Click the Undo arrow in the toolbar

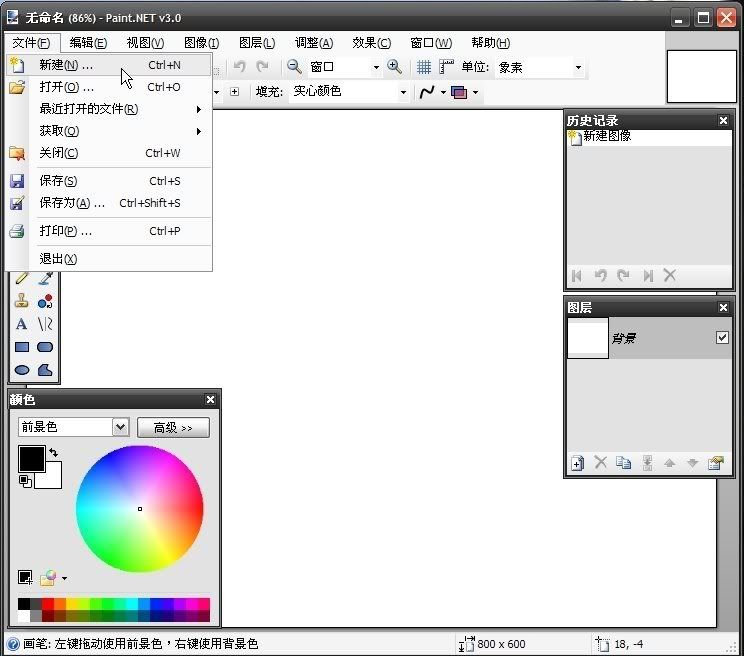(x=240, y=67)
